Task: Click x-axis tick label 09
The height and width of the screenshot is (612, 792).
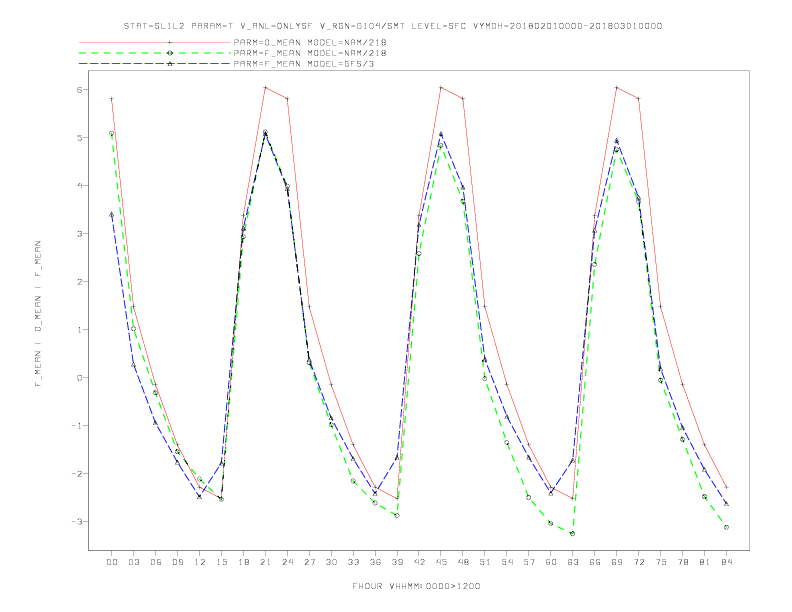Action: point(177,562)
